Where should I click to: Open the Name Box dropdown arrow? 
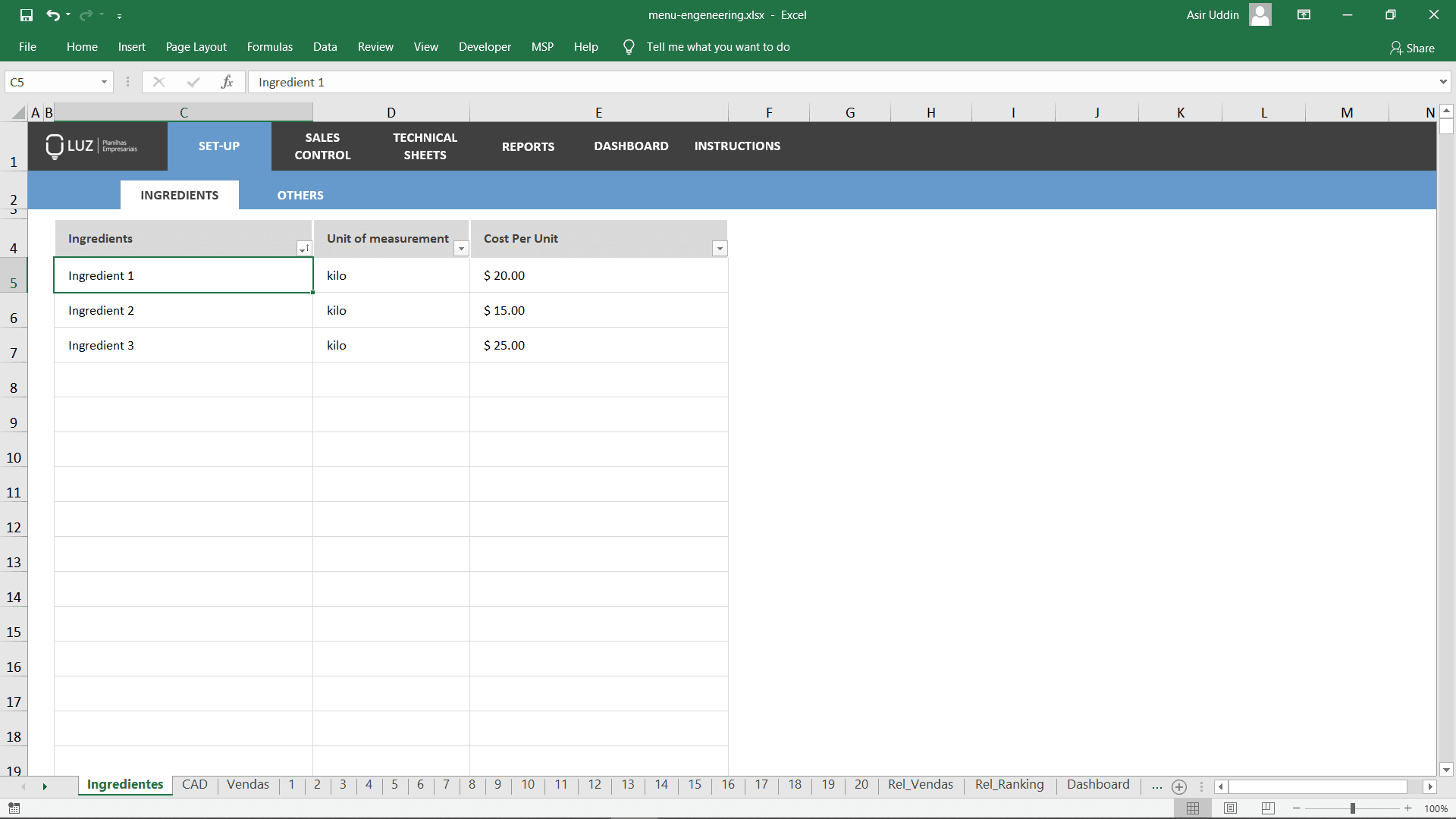click(104, 81)
